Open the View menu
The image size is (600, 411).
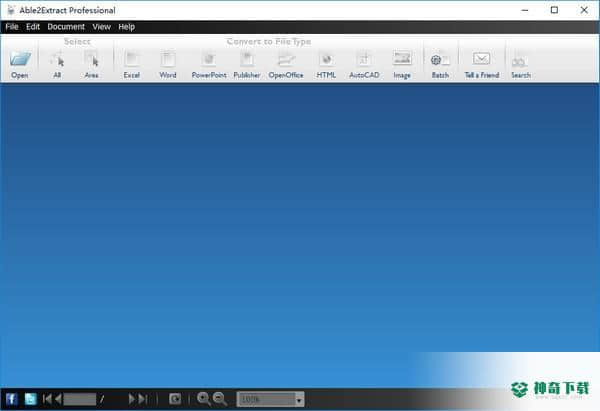[x=101, y=27]
